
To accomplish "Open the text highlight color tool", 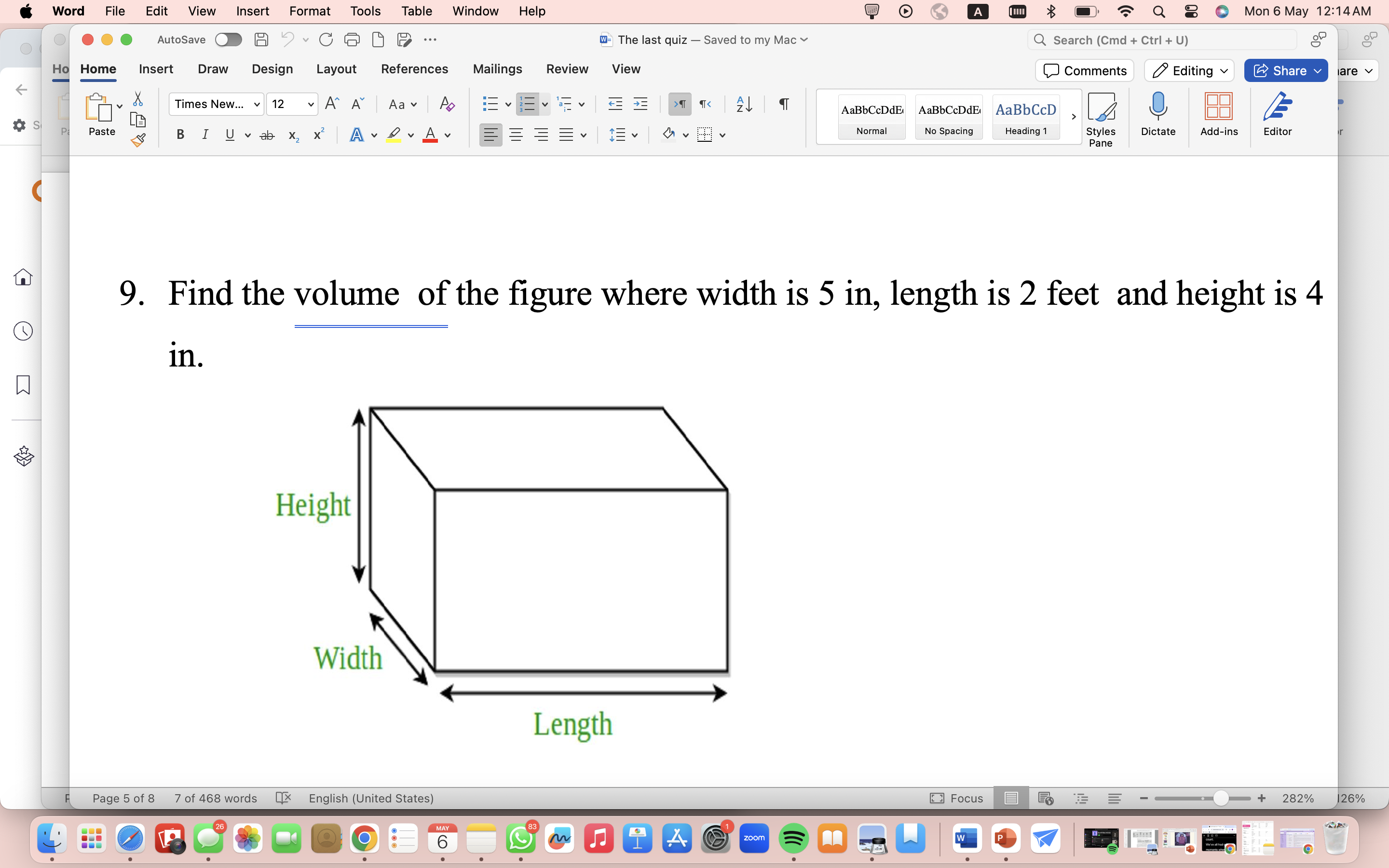I will [395, 135].
